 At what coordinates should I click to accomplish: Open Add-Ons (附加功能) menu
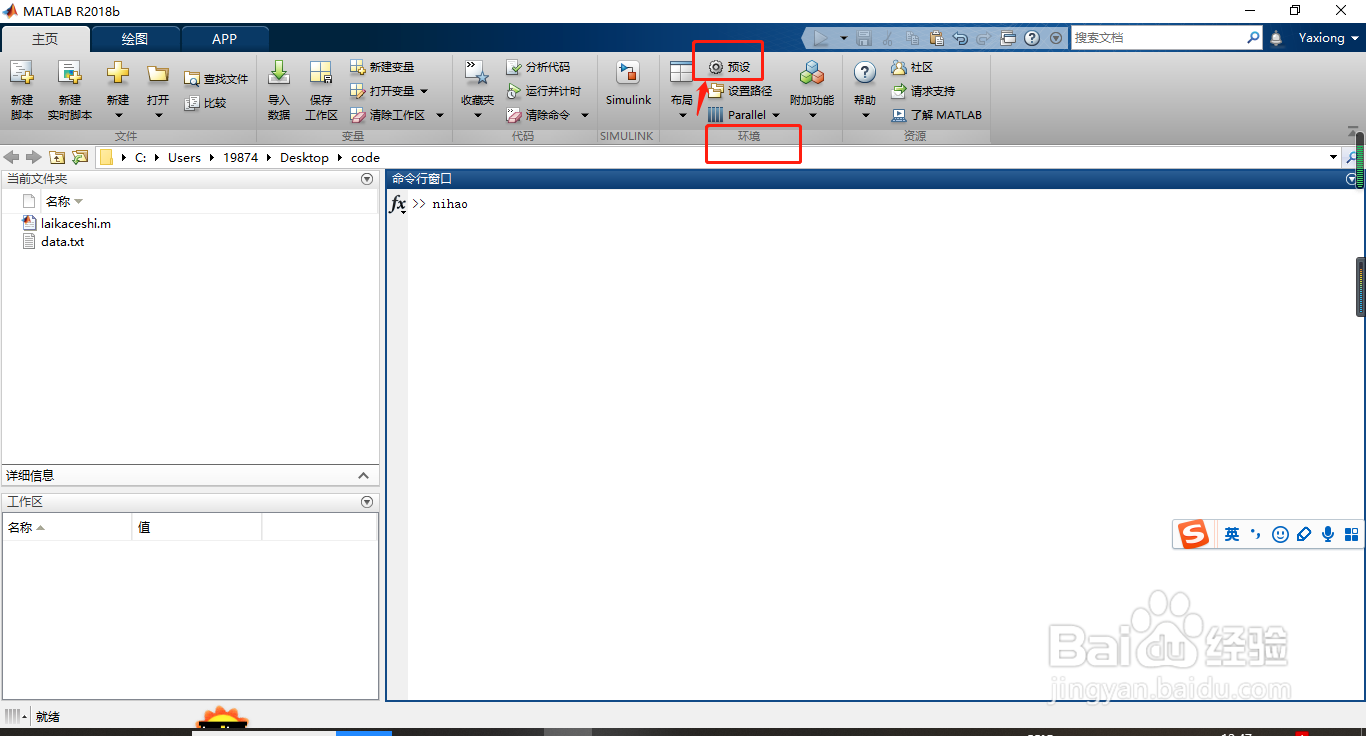click(x=811, y=90)
